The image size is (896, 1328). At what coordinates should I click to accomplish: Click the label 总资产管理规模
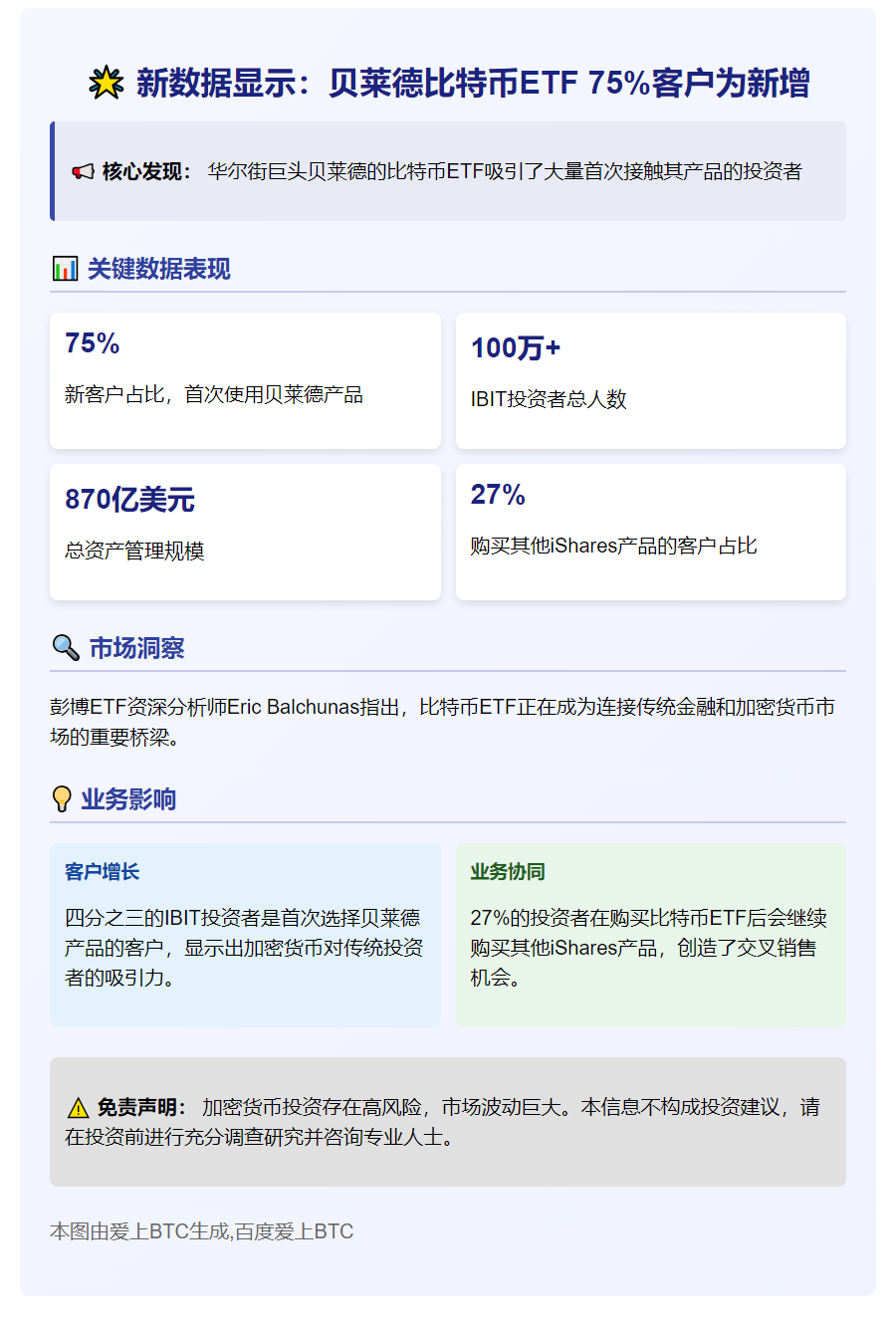(134, 551)
